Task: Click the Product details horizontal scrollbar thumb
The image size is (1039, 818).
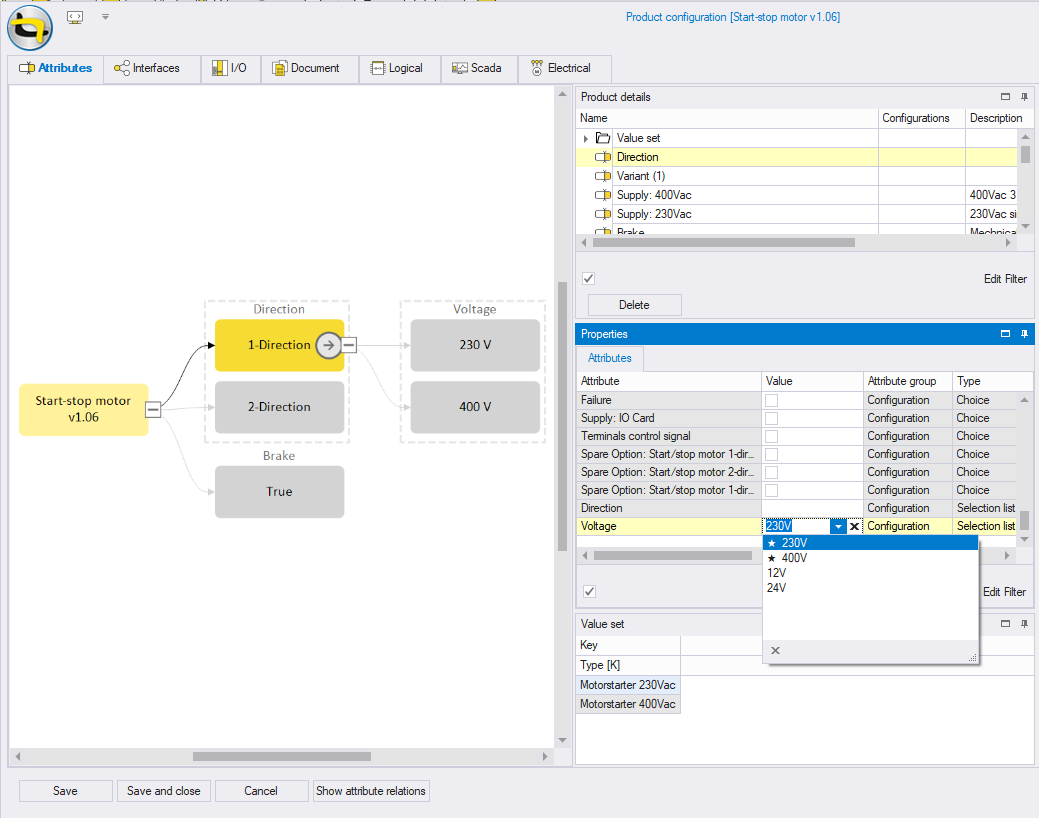Action: click(724, 243)
